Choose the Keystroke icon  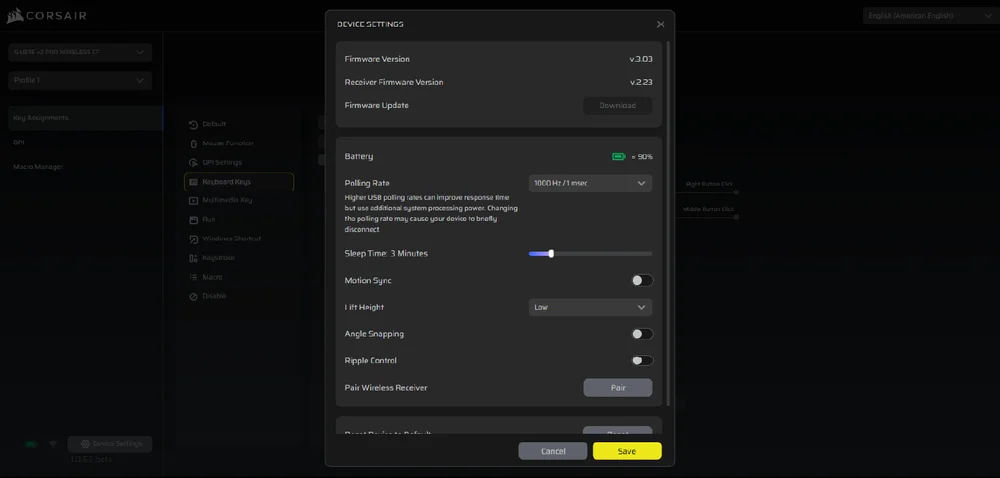coord(194,258)
